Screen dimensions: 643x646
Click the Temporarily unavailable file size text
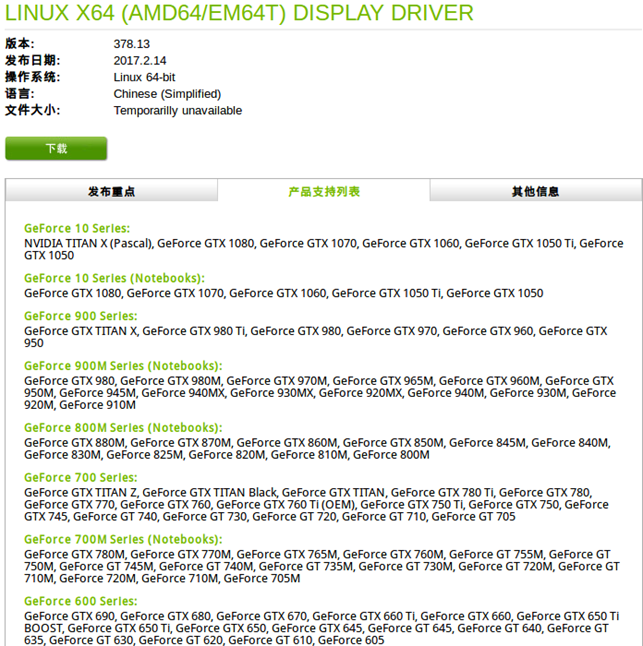pos(178,110)
